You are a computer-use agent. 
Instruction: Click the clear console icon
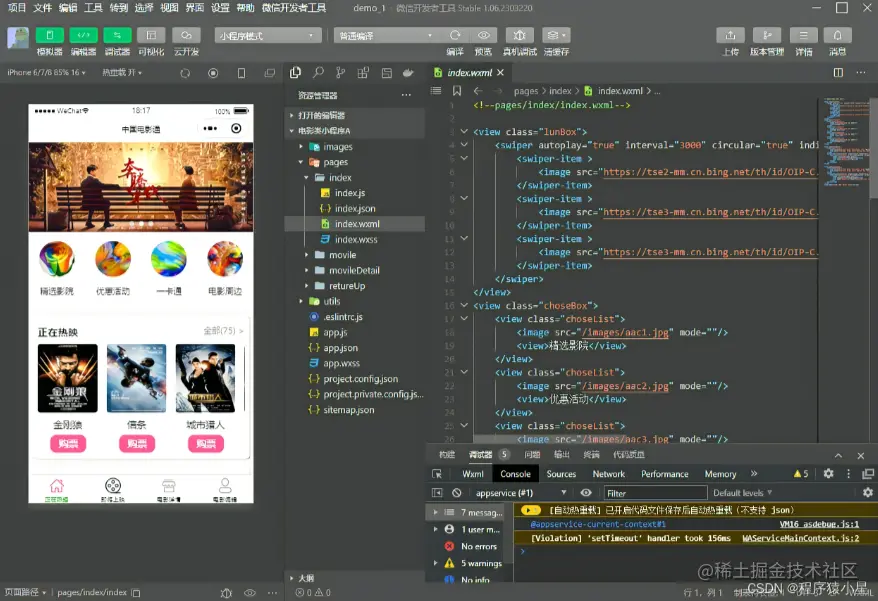pyautogui.click(x=456, y=493)
